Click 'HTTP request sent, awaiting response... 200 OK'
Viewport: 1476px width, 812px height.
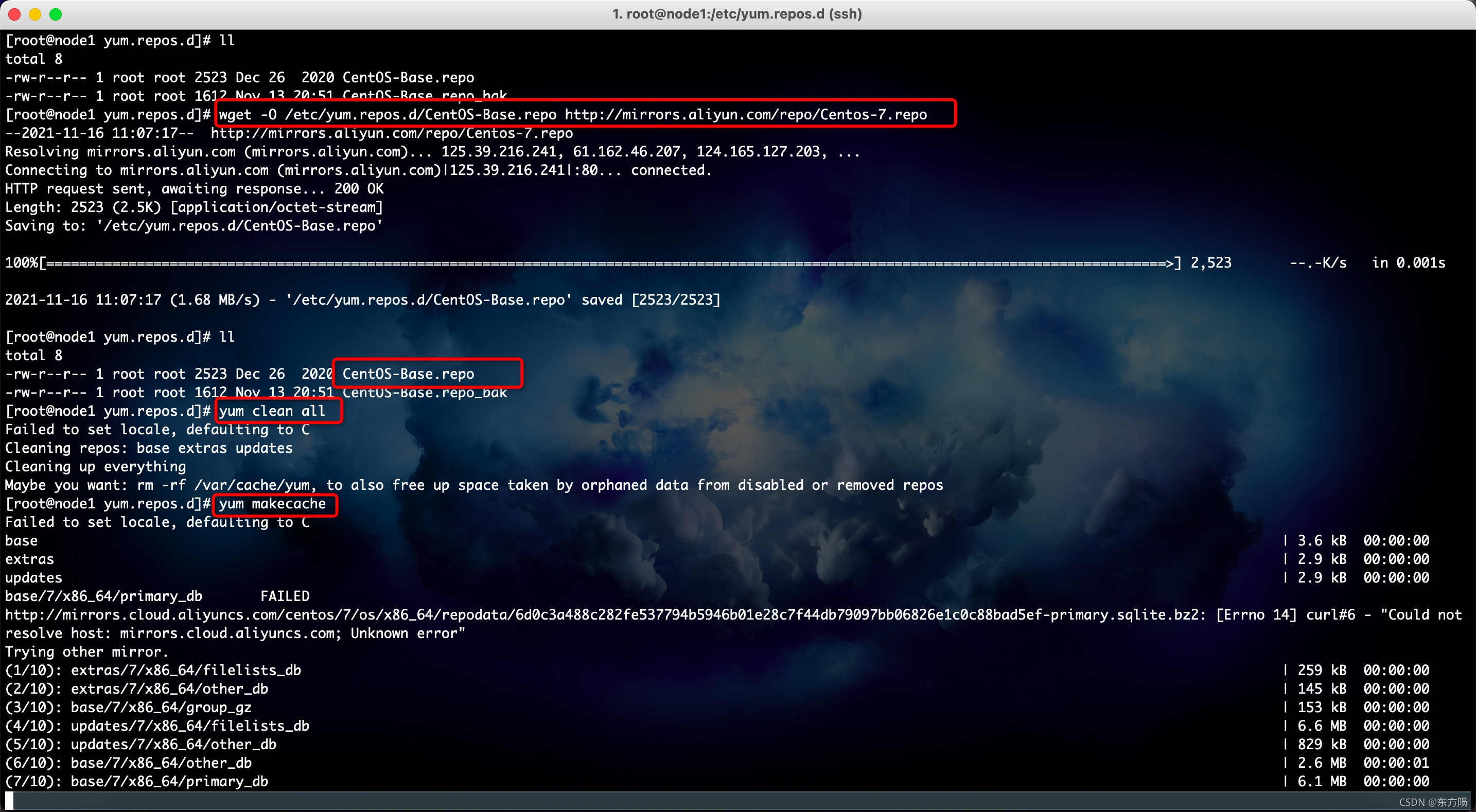pos(194,188)
